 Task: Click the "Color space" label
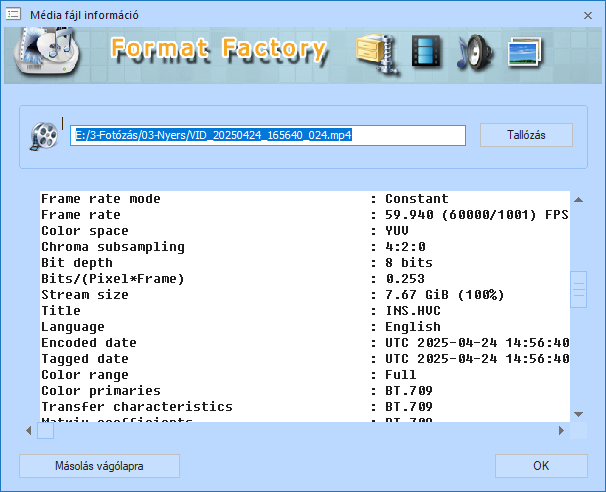pos(85,231)
